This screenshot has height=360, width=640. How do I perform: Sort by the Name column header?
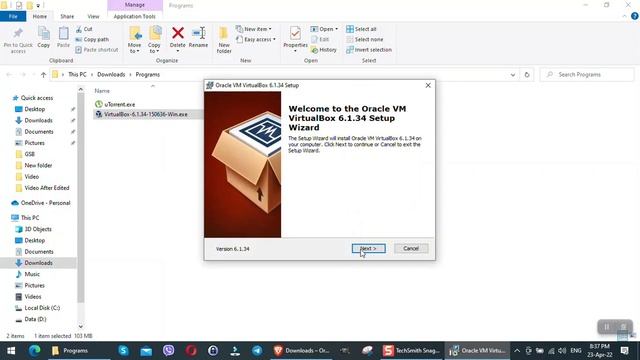[102, 91]
